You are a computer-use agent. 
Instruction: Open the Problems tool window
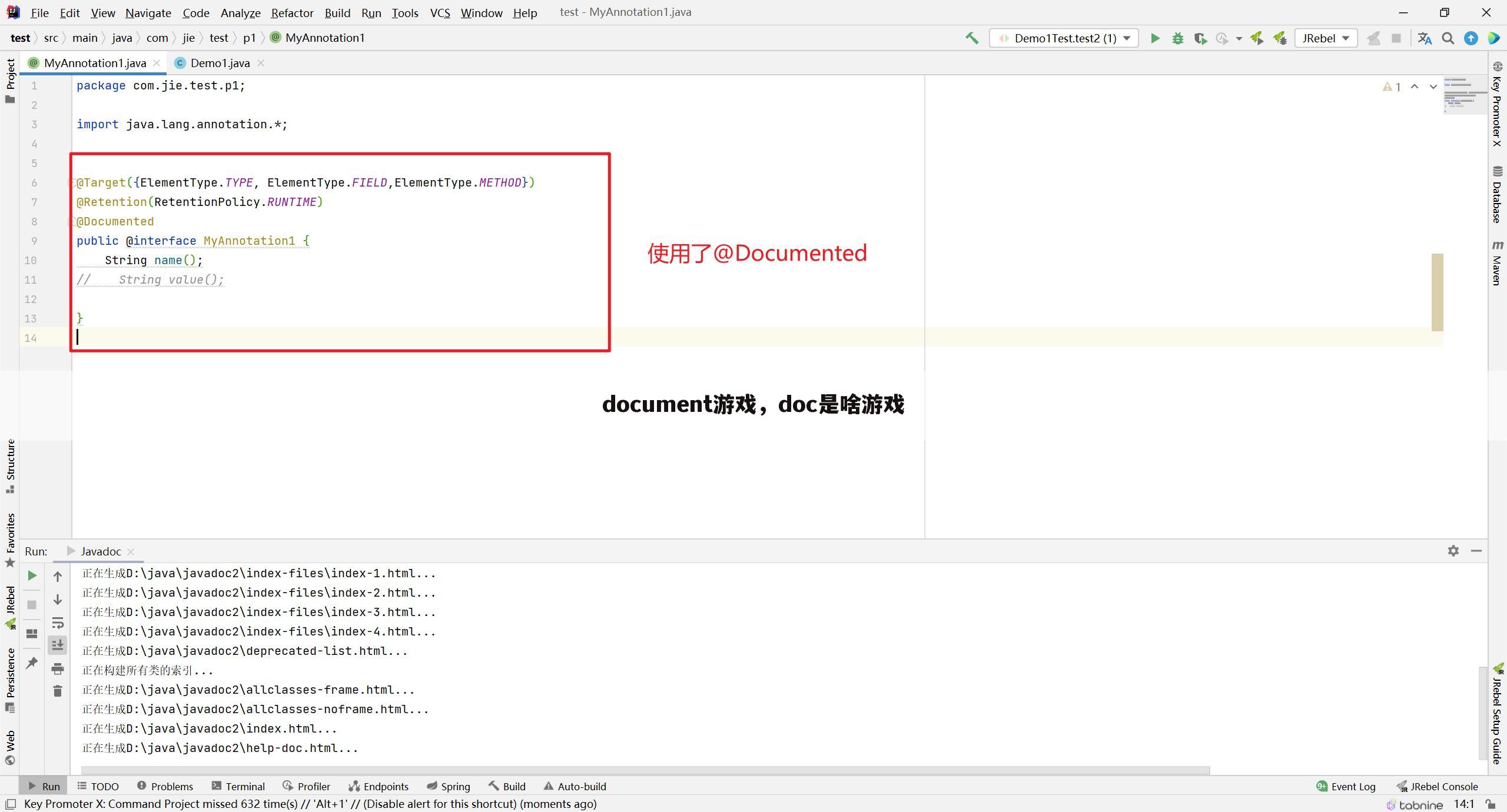coord(165,786)
